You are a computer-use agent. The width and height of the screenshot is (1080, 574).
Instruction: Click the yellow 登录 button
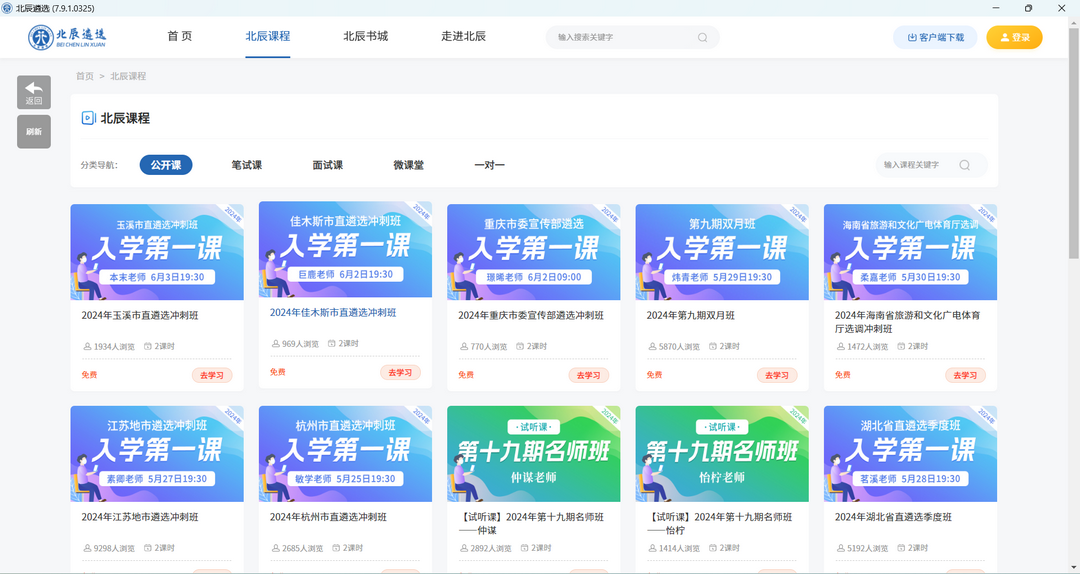click(1015, 37)
